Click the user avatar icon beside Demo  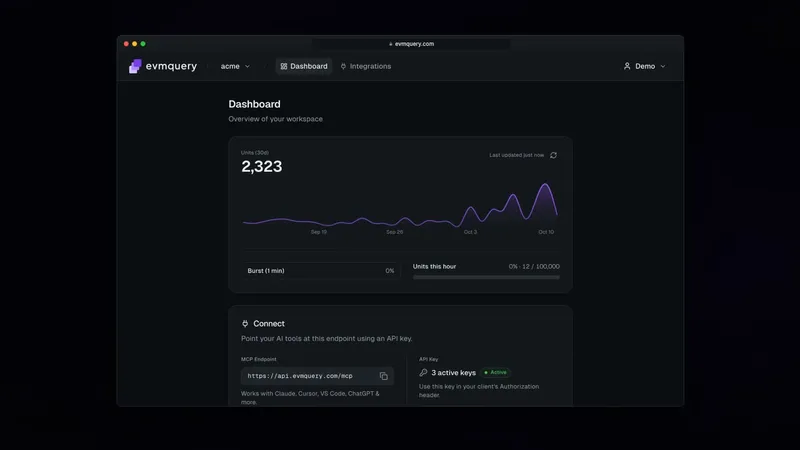(x=627, y=66)
